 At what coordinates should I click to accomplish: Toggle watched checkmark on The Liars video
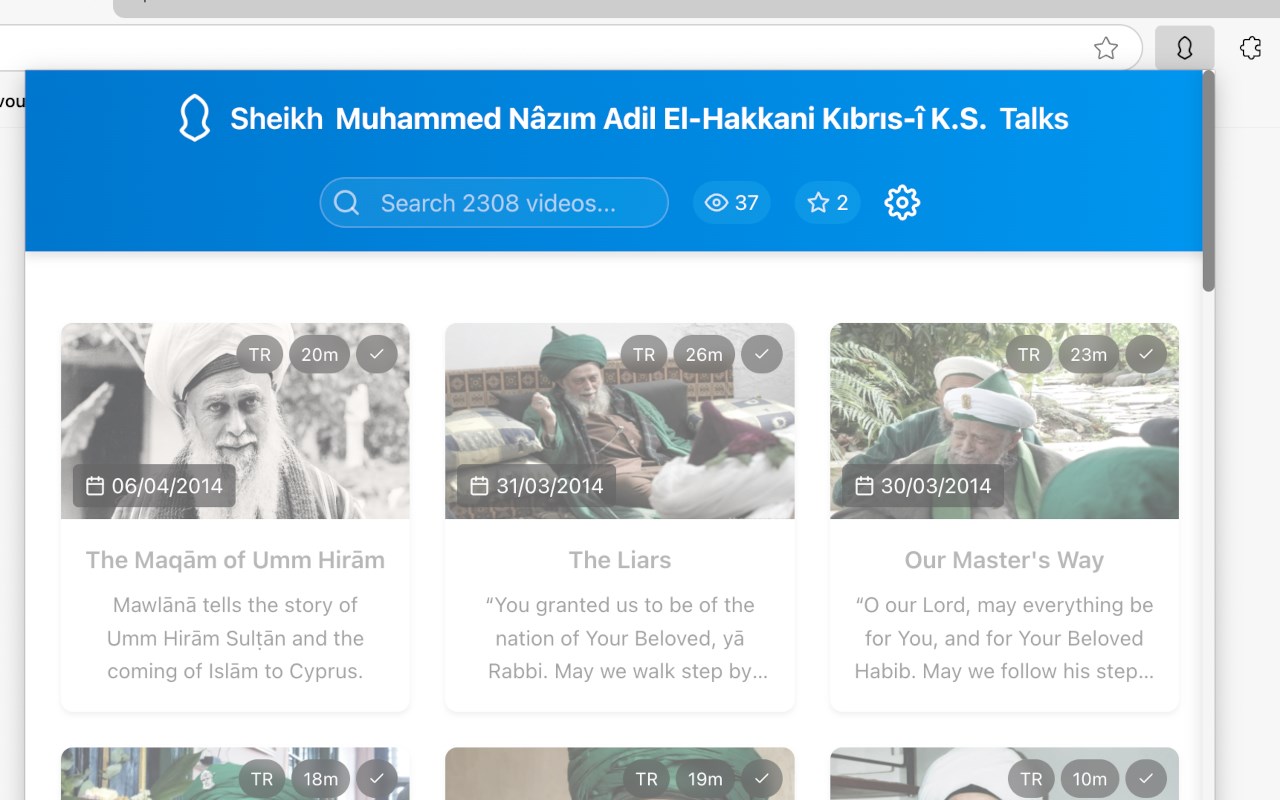(x=761, y=354)
